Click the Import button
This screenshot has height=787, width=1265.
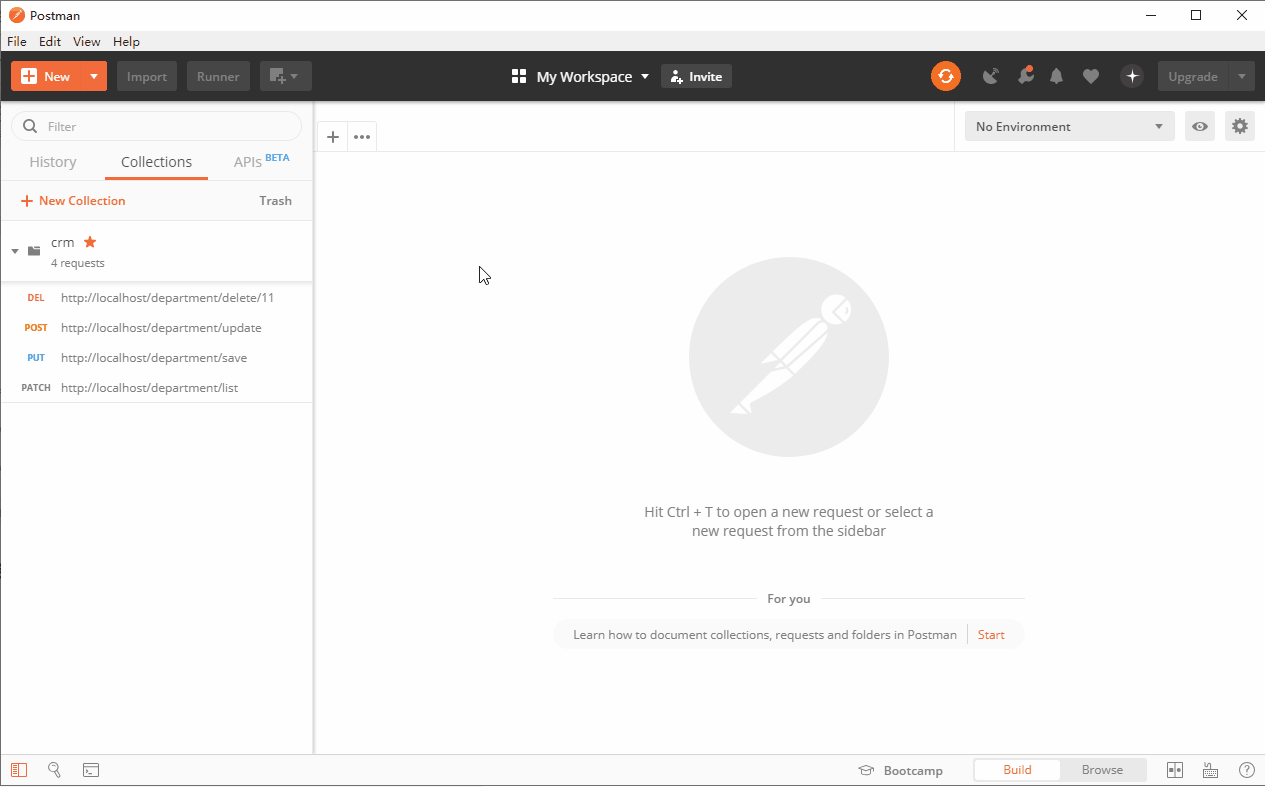[147, 76]
